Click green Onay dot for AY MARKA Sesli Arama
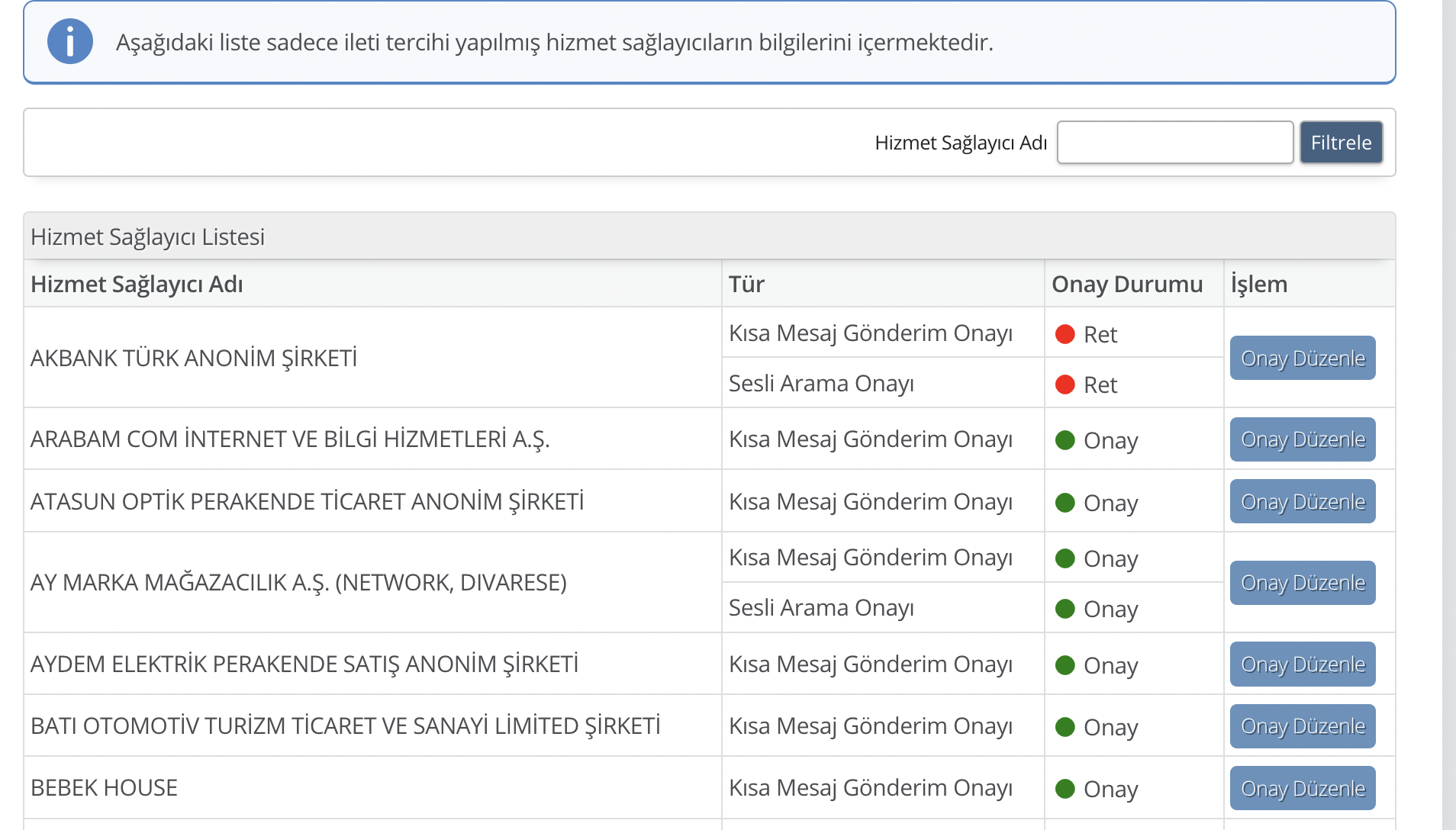The width and height of the screenshot is (1456, 830). tap(1065, 609)
